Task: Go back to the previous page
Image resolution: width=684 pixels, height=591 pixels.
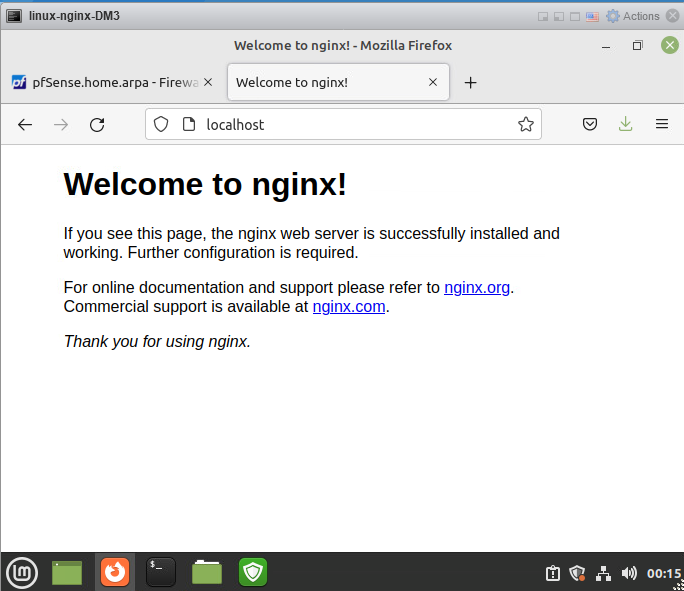Action: point(25,125)
